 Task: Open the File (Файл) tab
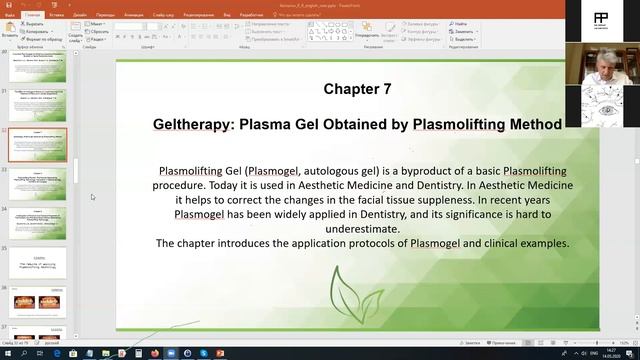(9, 15)
